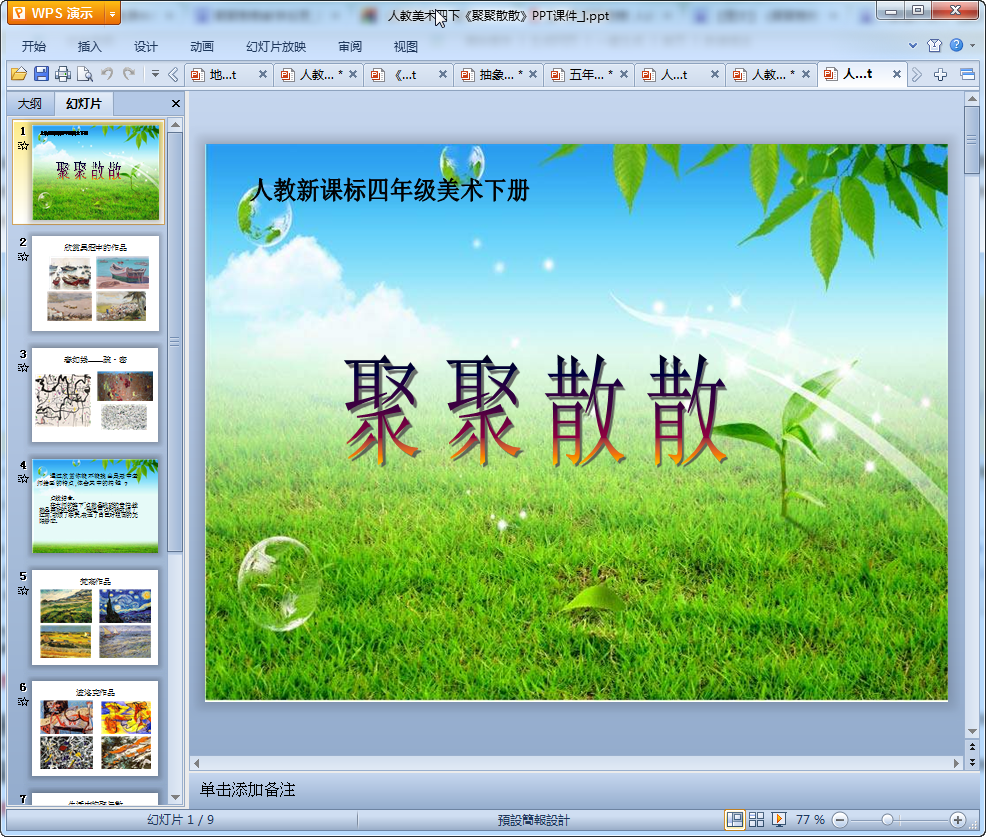Click the animation star beside slide 6

pos(23,701)
